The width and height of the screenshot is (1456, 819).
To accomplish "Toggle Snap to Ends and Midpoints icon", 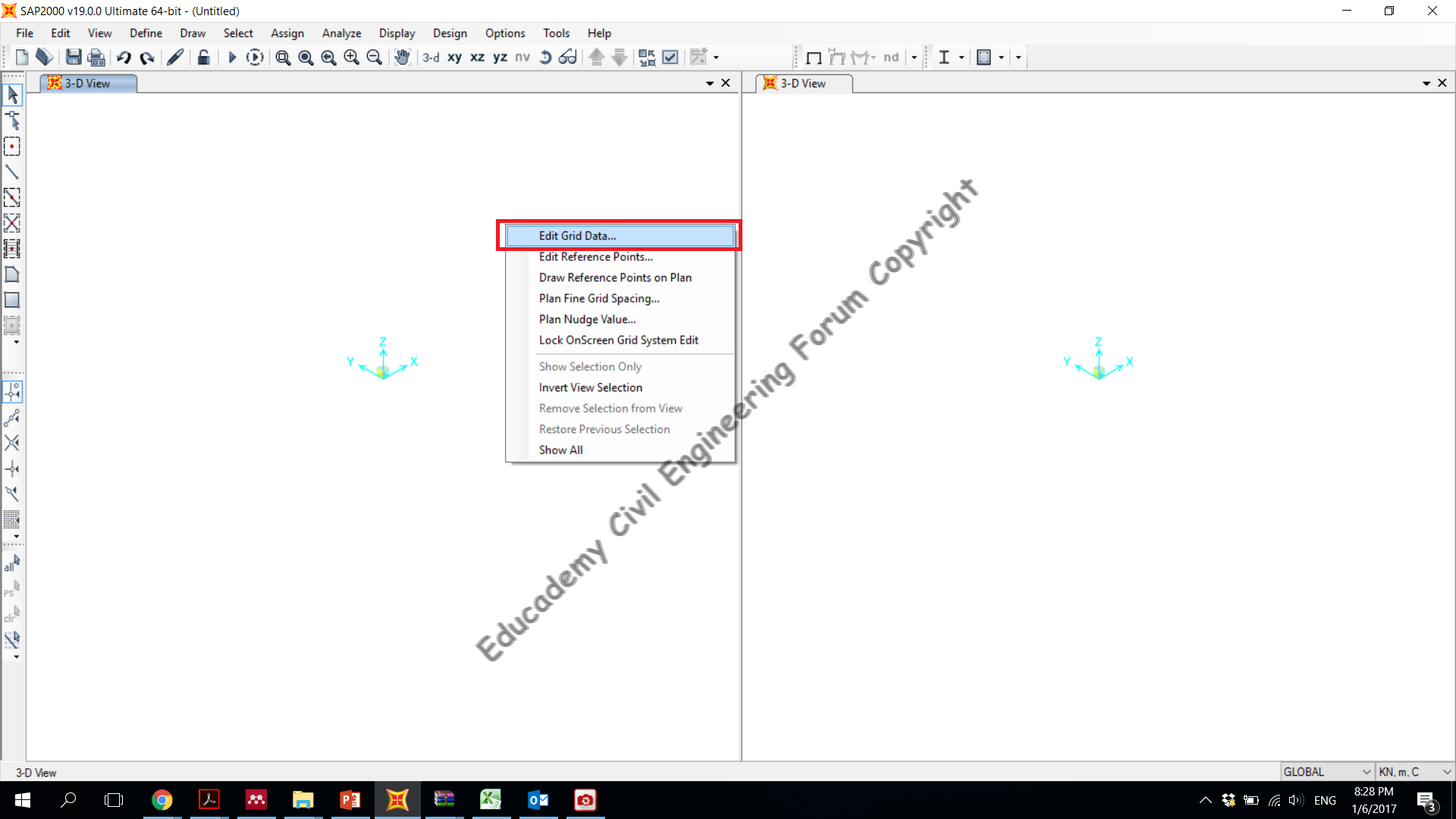I will click(x=12, y=417).
